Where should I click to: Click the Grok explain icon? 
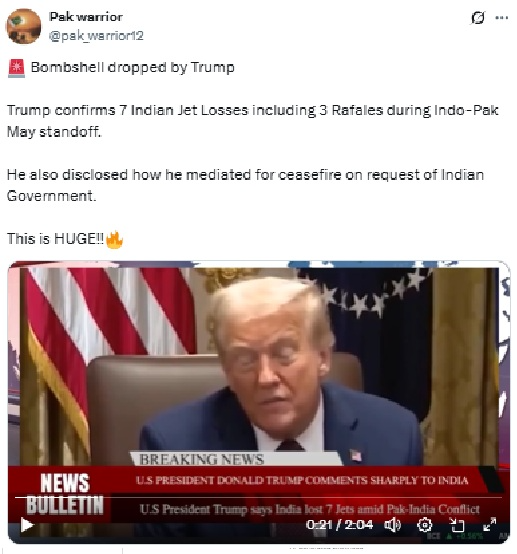[478, 17]
